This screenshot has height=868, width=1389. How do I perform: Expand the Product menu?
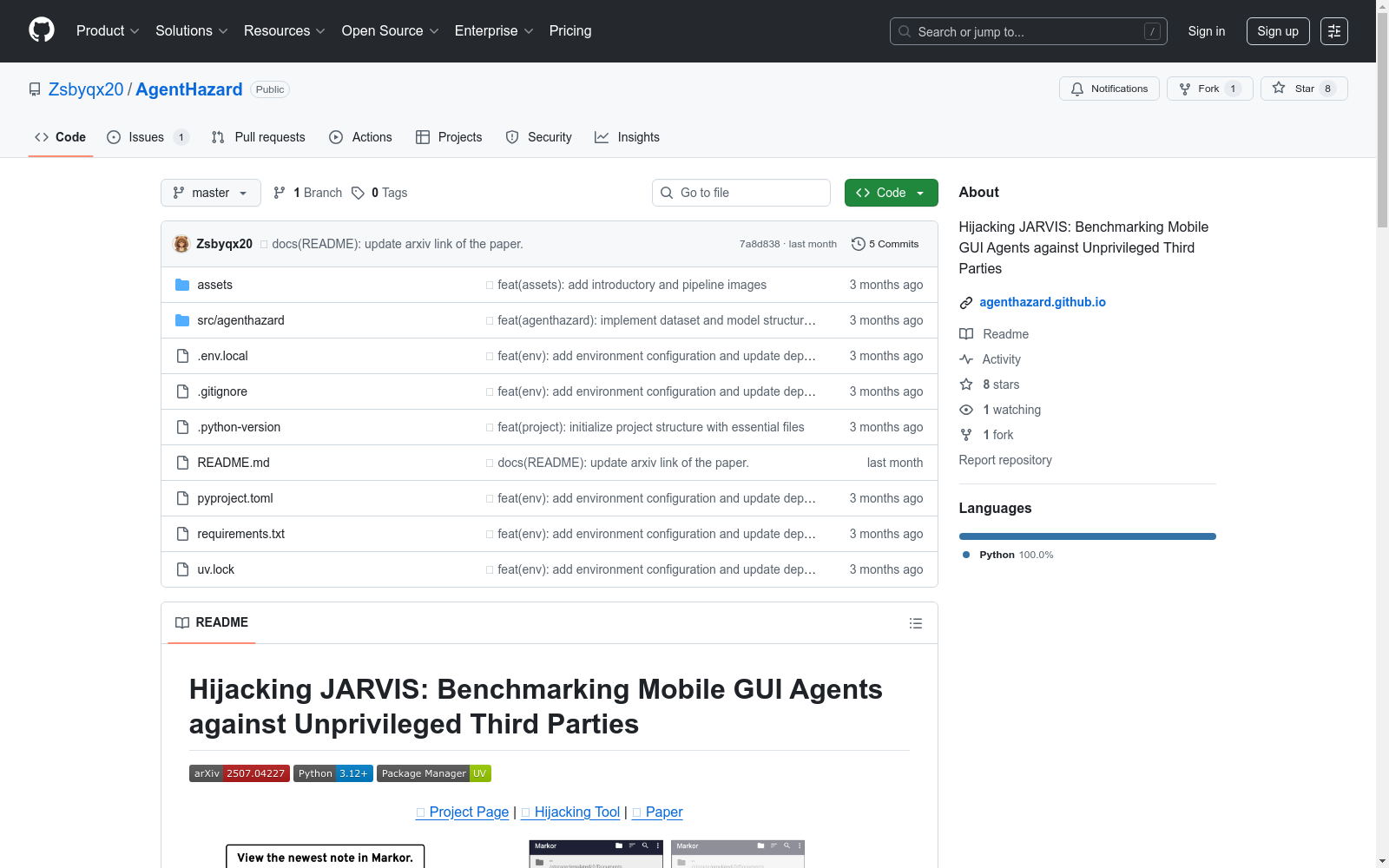pyautogui.click(x=108, y=30)
